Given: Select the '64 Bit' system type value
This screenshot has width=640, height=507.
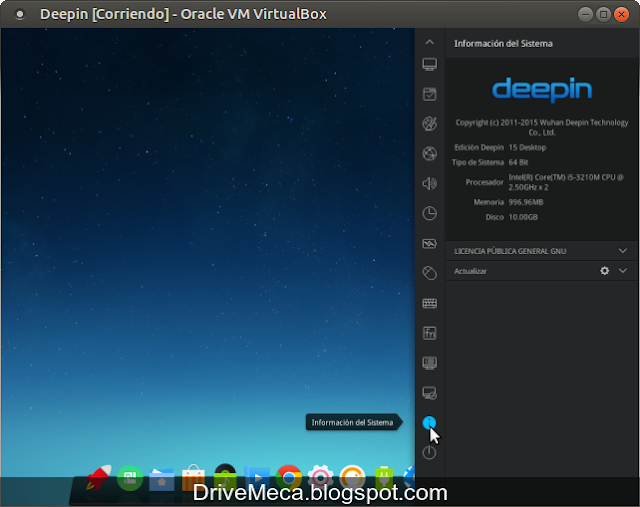Looking at the screenshot, I should point(518,162).
